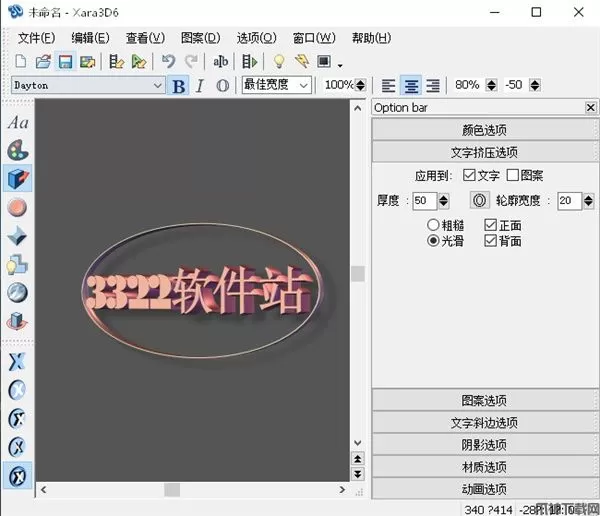
Task: Expand the 颜色选项 section button
Action: [x=484, y=130]
